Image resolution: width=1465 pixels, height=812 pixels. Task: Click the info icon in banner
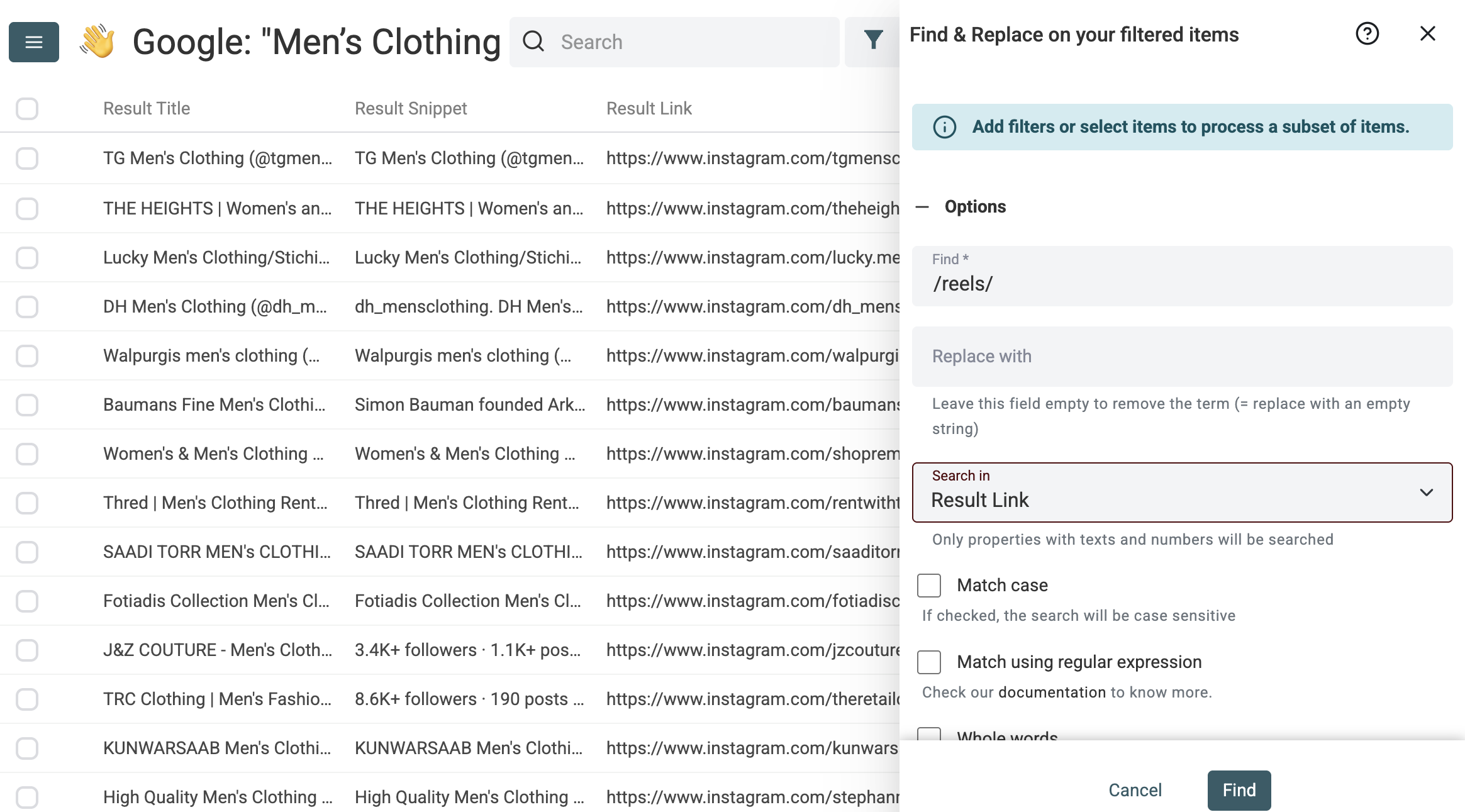(944, 127)
